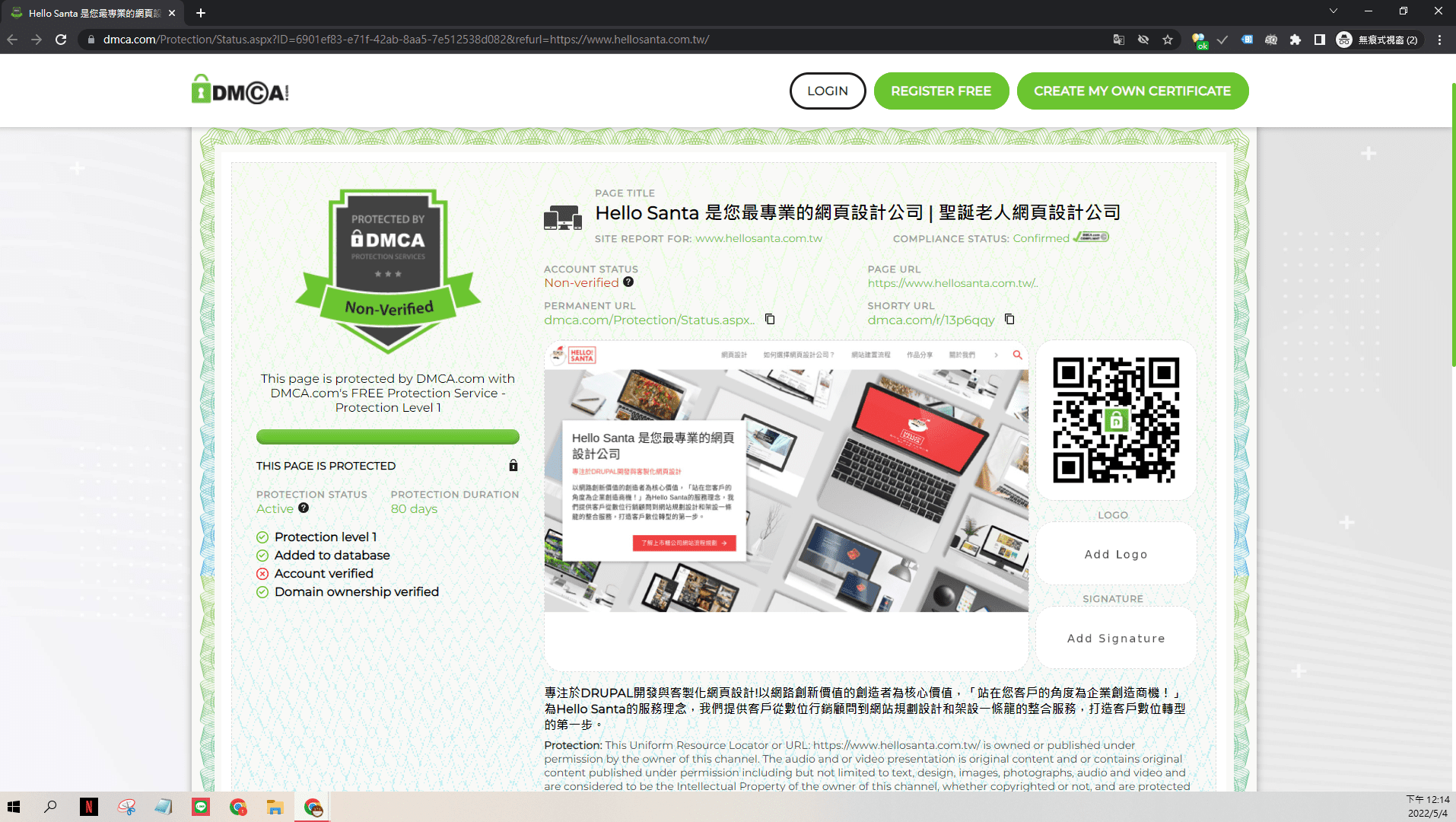Open dmca.com/r/13p6qqy shorty link
Viewport: 1456px width, 822px height.
[x=931, y=320]
